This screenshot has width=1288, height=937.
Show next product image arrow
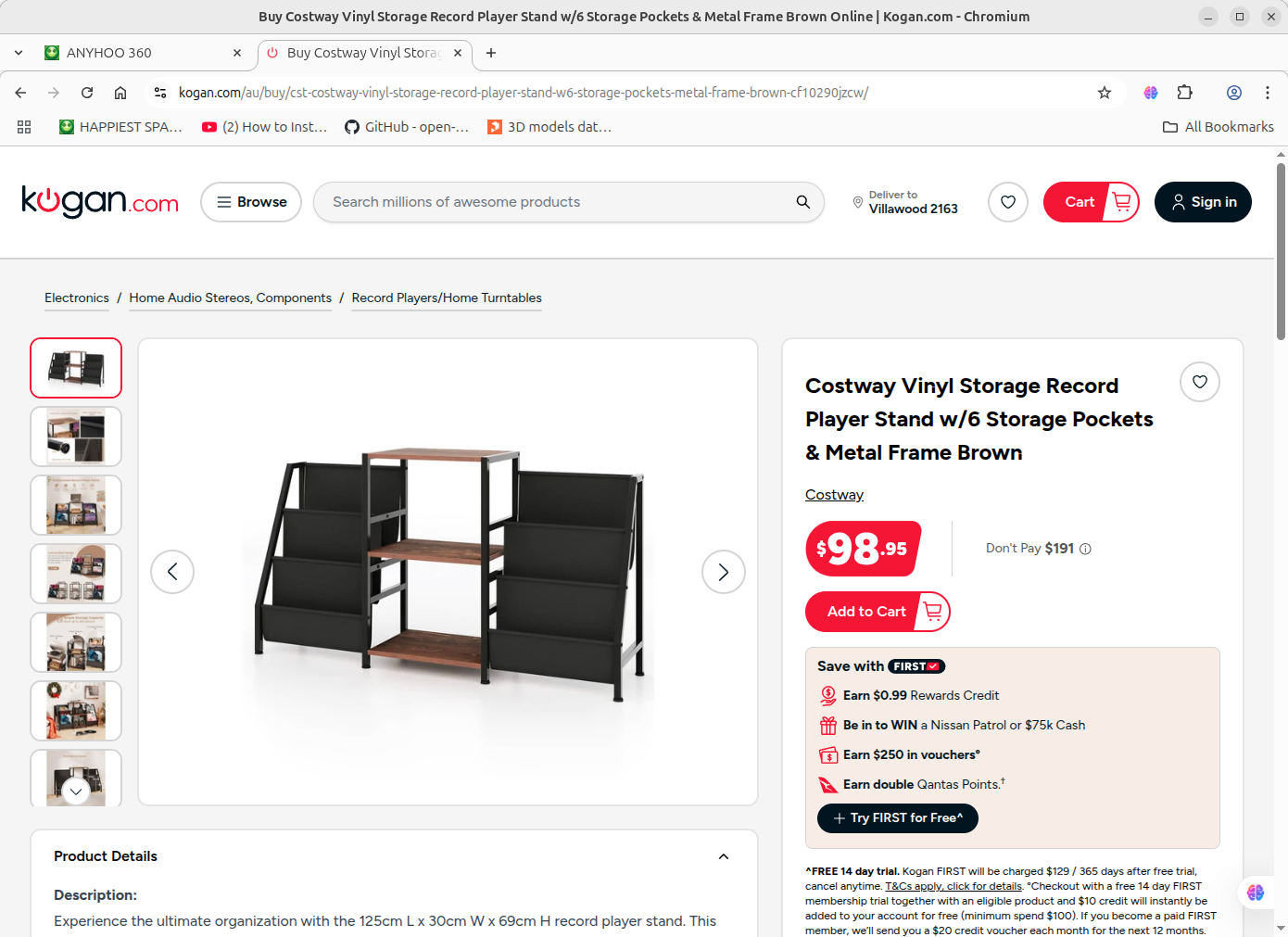pyautogui.click(x=724, y=572)
